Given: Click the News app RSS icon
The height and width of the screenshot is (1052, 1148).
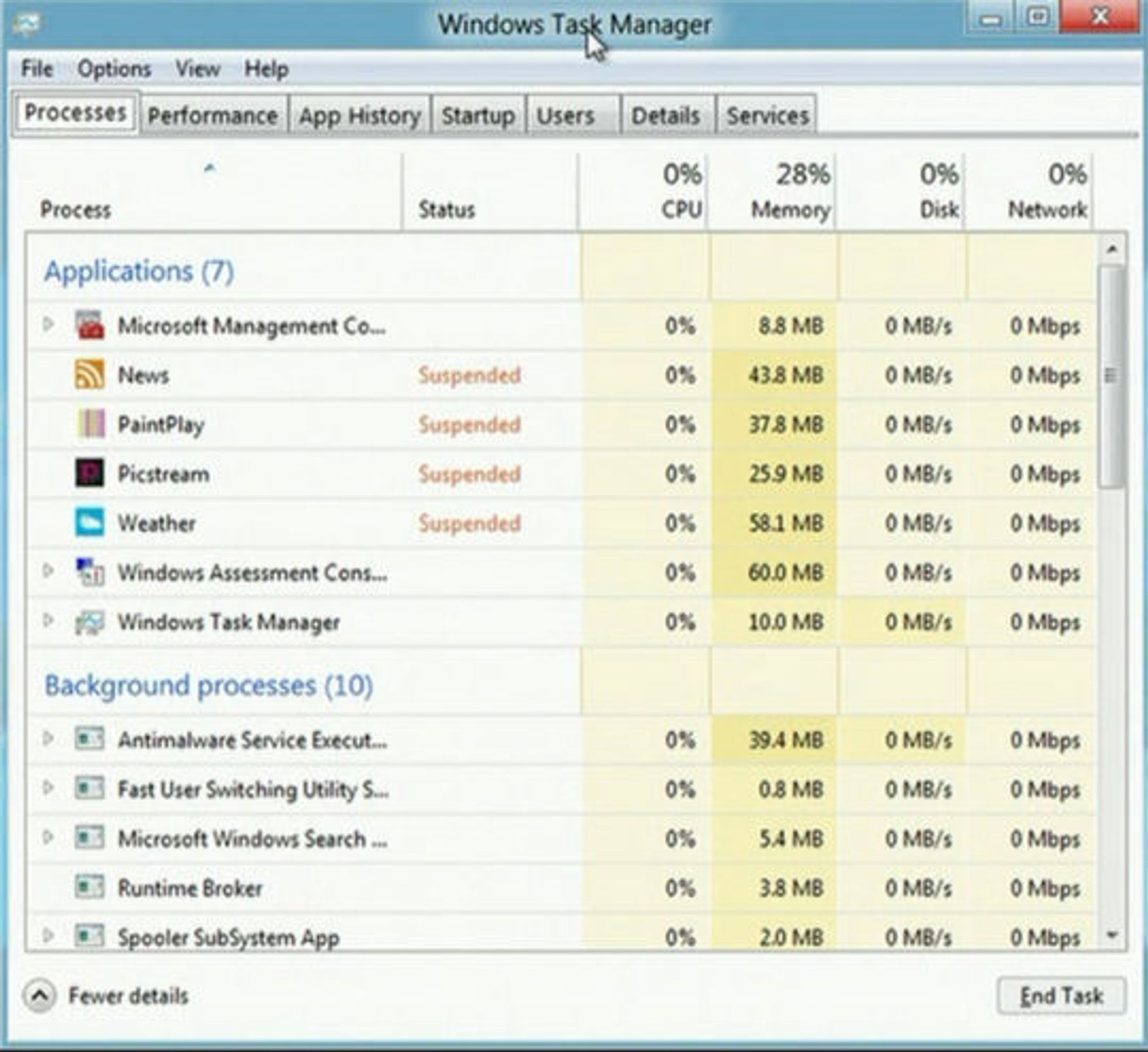Looking at the screenshot, I should click(90, 374).
